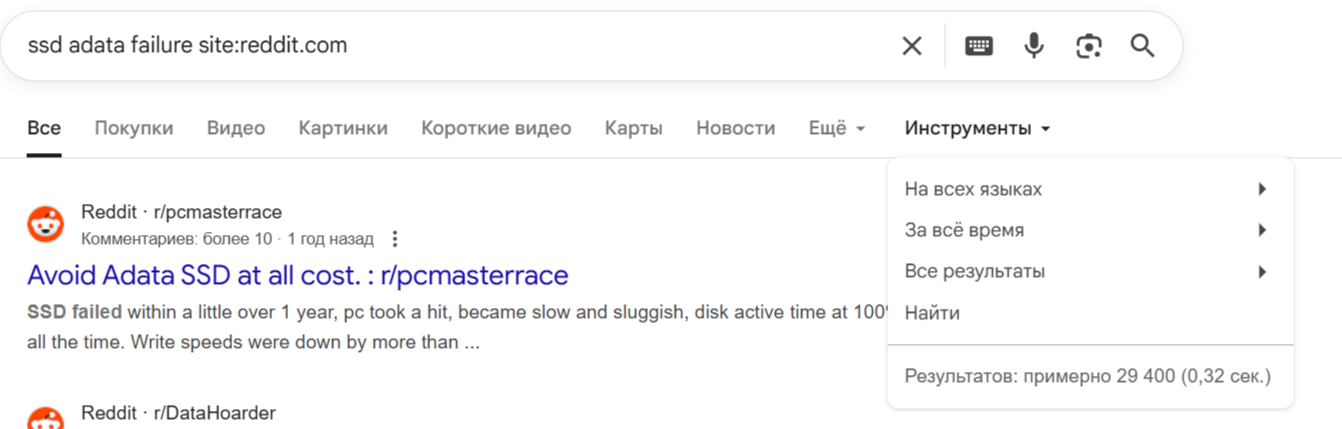Click the 'SSD failed within a little' snippet
The height and width of the screenshot is (429, 1342).
tap(457, 326)
